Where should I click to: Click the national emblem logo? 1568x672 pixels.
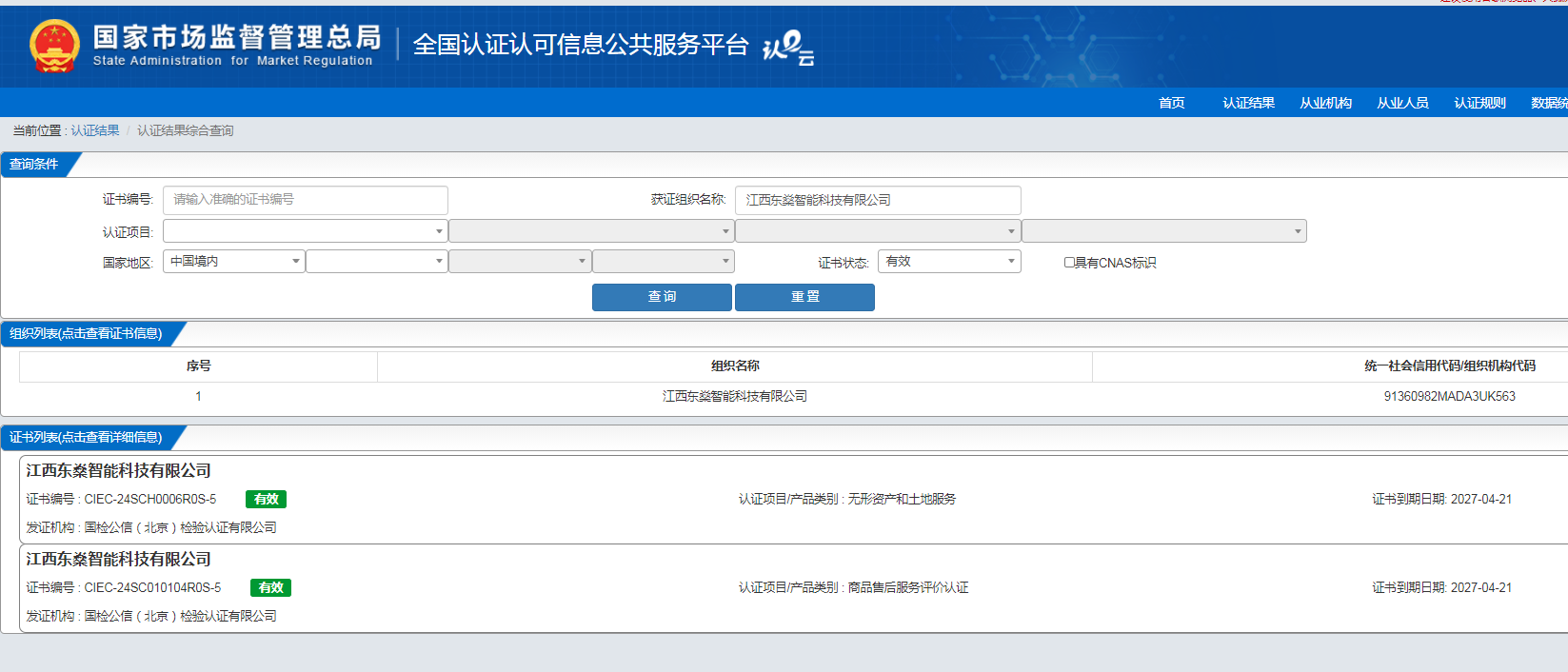[x=54, y=46]
